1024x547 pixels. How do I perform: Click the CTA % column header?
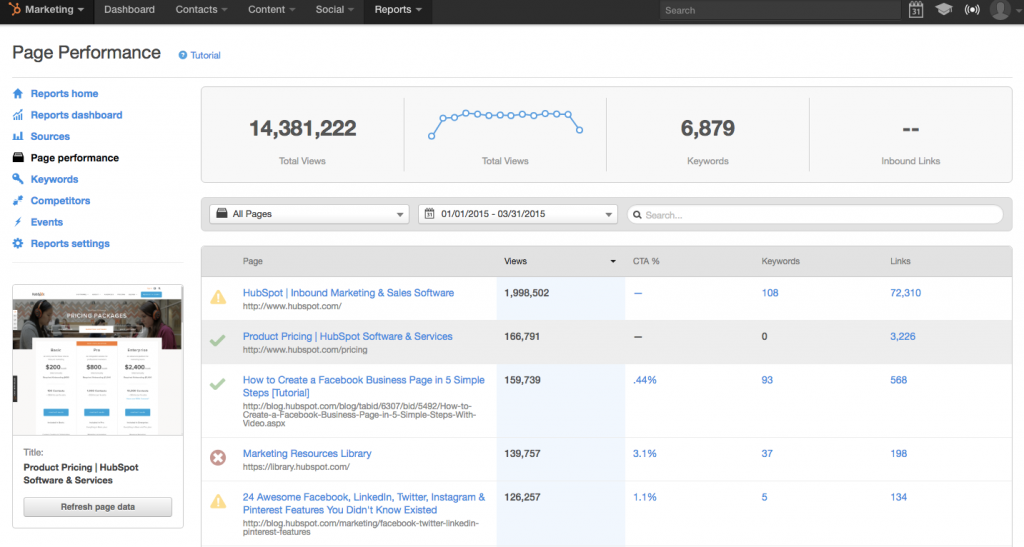646,261
